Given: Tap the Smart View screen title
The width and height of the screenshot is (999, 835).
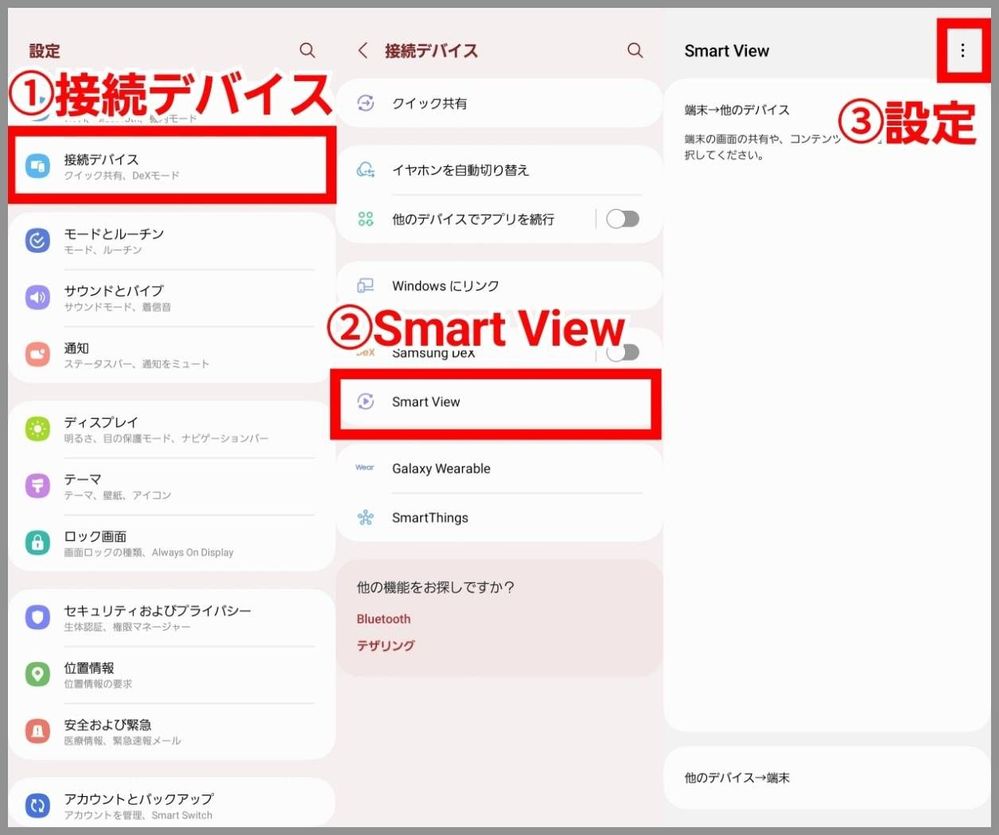Looking at the screenshot, I should [726, 51].
